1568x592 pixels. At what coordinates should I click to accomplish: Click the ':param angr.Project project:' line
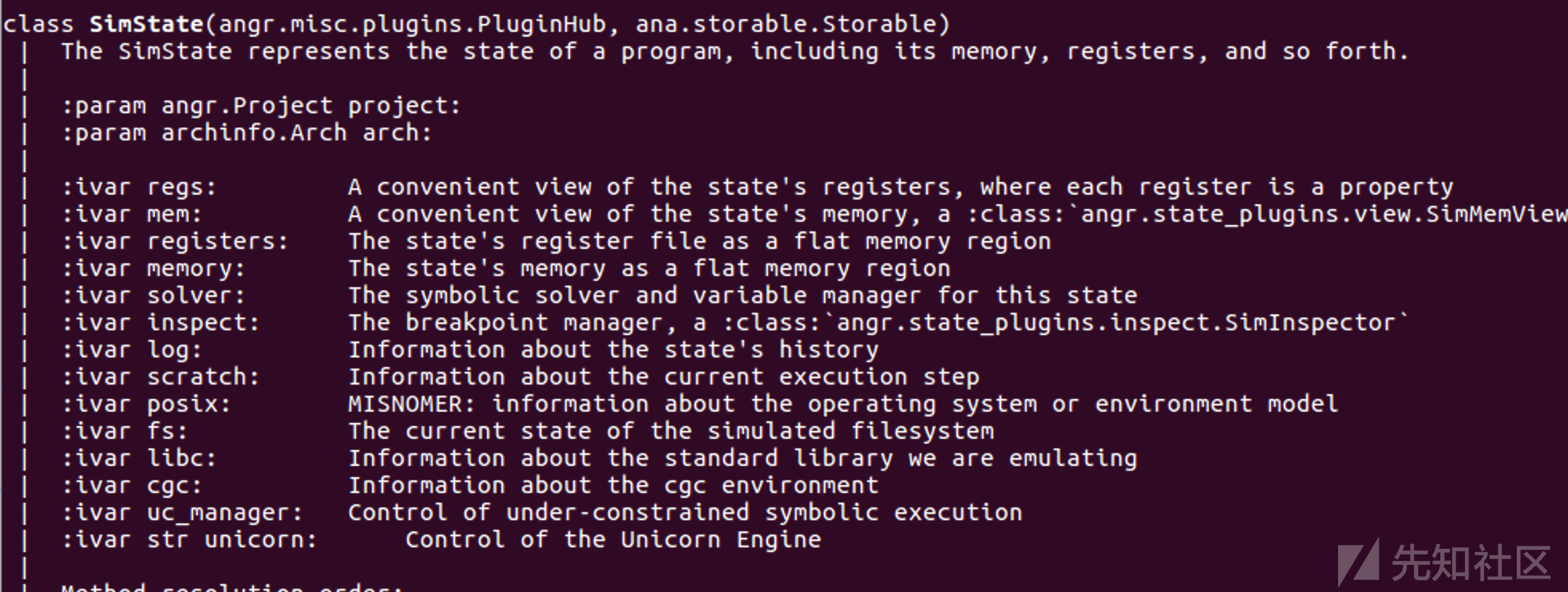point(261,106)
